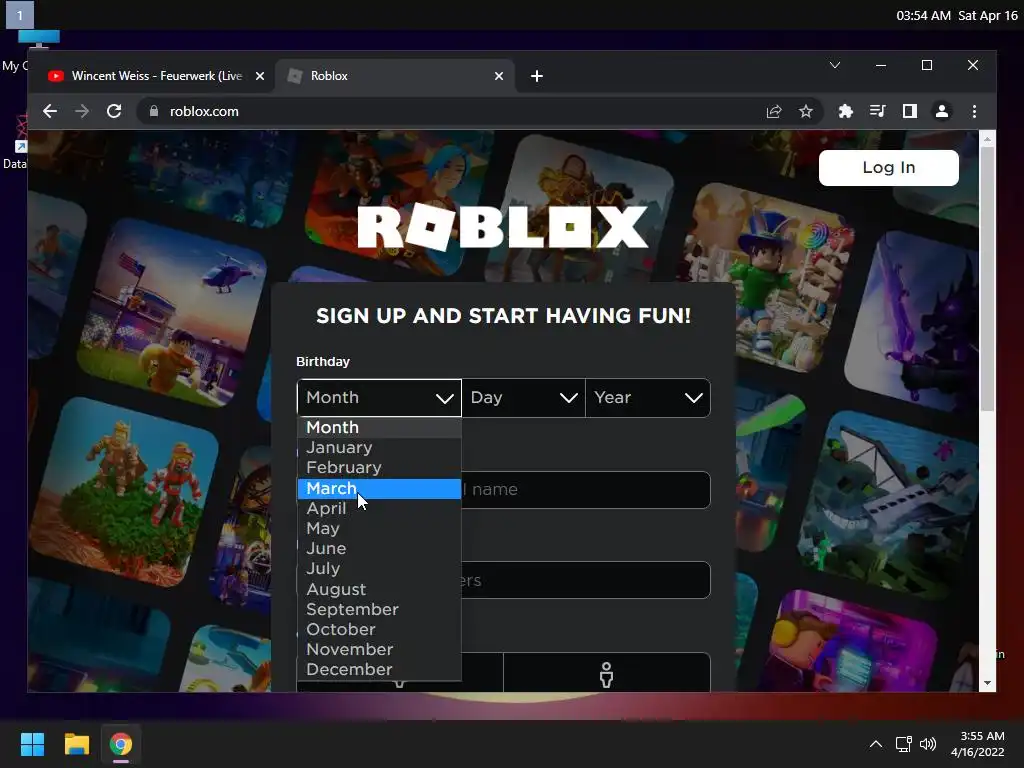
Task: Open the network tray icon
Action: (904, 744)
